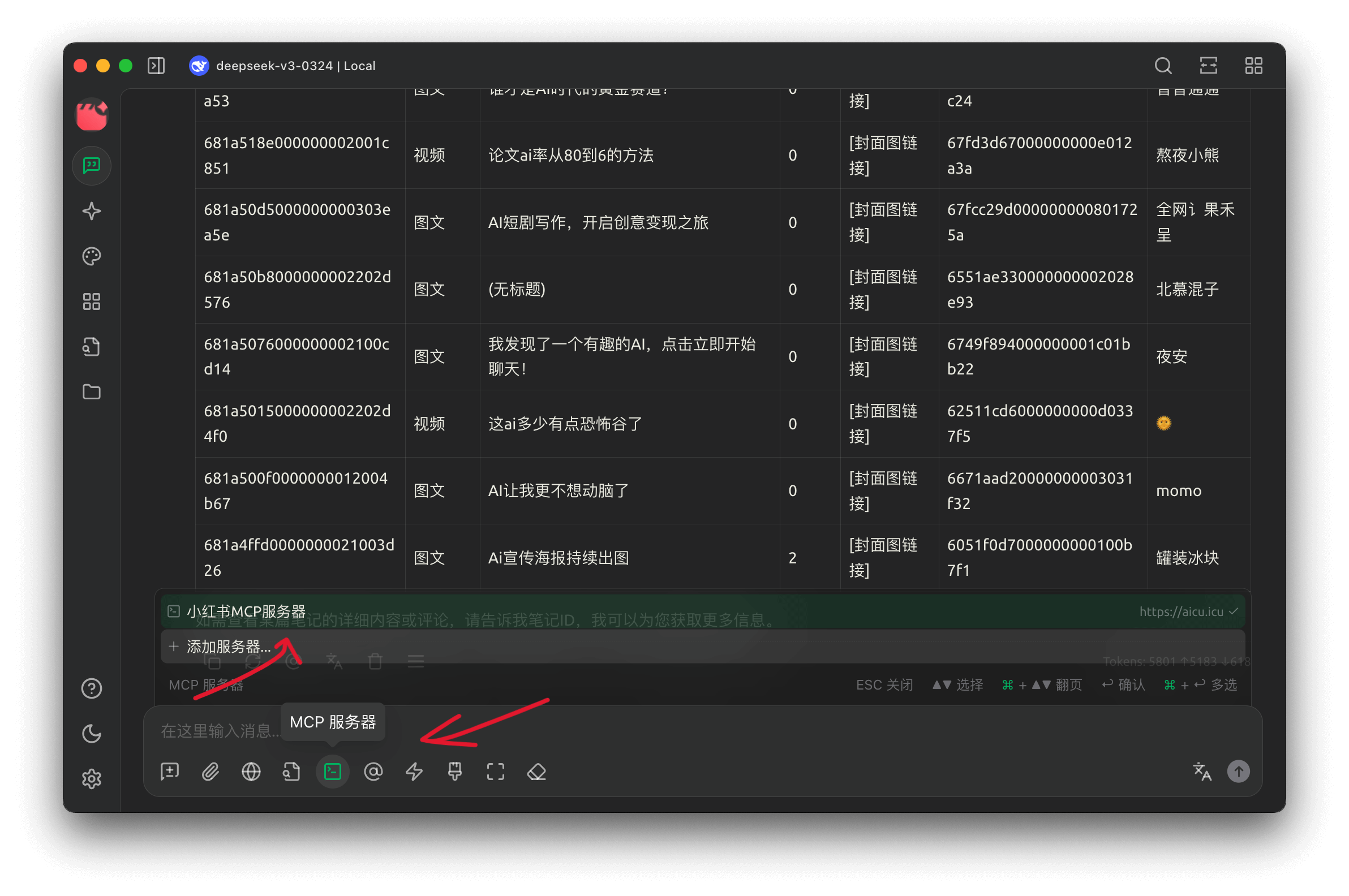Open the knowledge base icon in toolbar

(291, 772)
